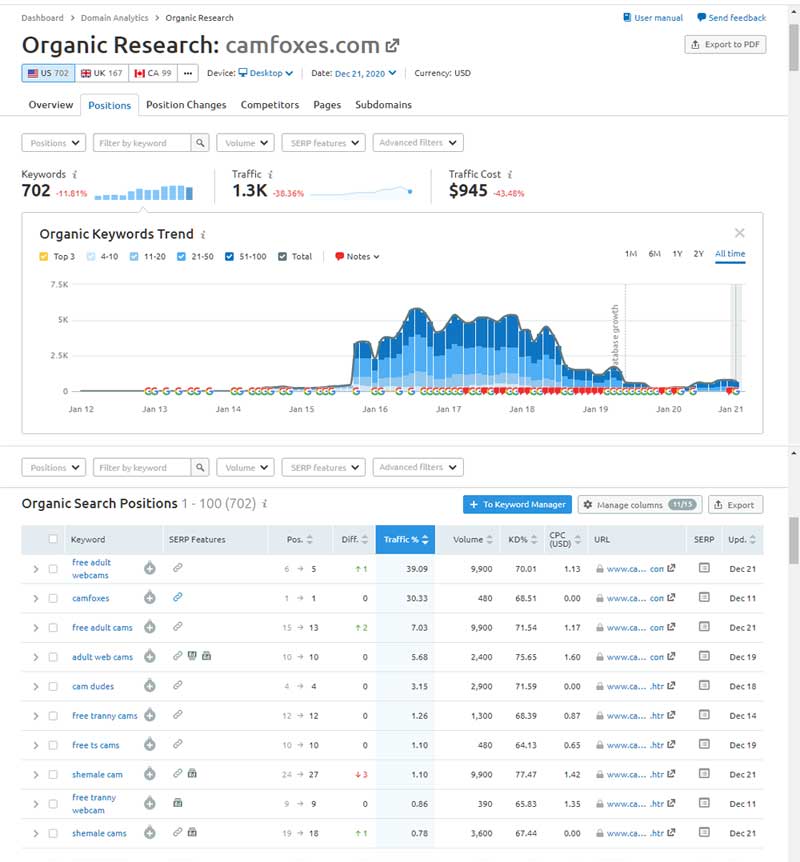Click the database growth note marker in chart

click(x=615, y=335)
